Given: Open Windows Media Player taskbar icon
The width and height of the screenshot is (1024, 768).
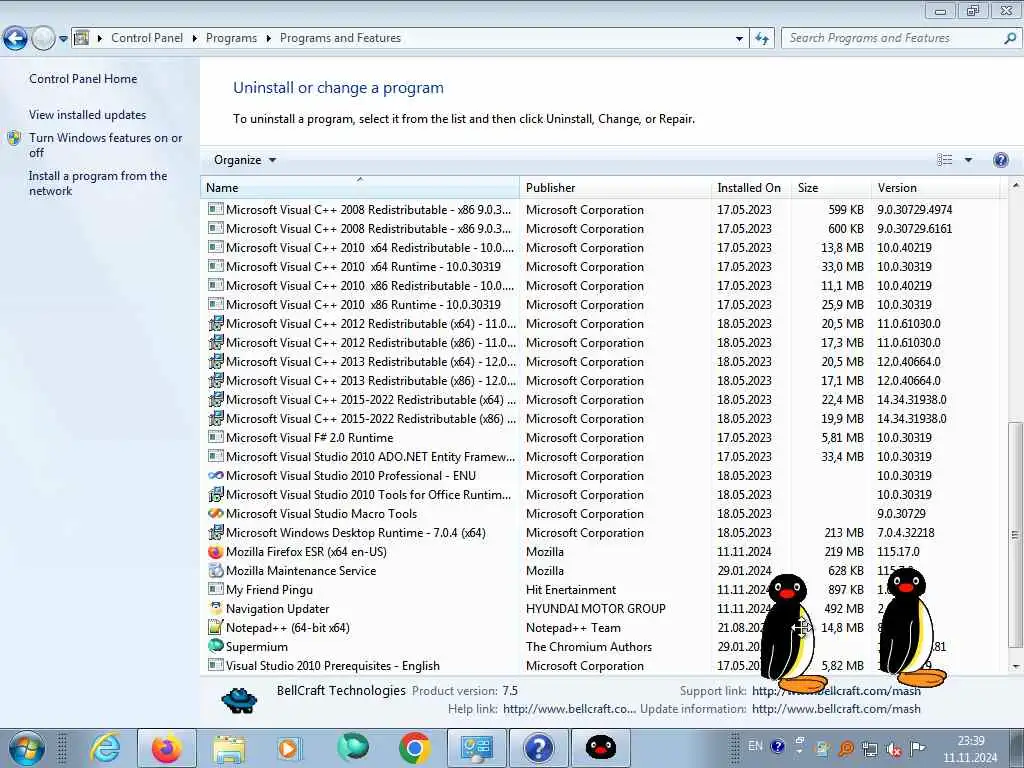Looking at the screenshot, I should [x=288, y=748].
